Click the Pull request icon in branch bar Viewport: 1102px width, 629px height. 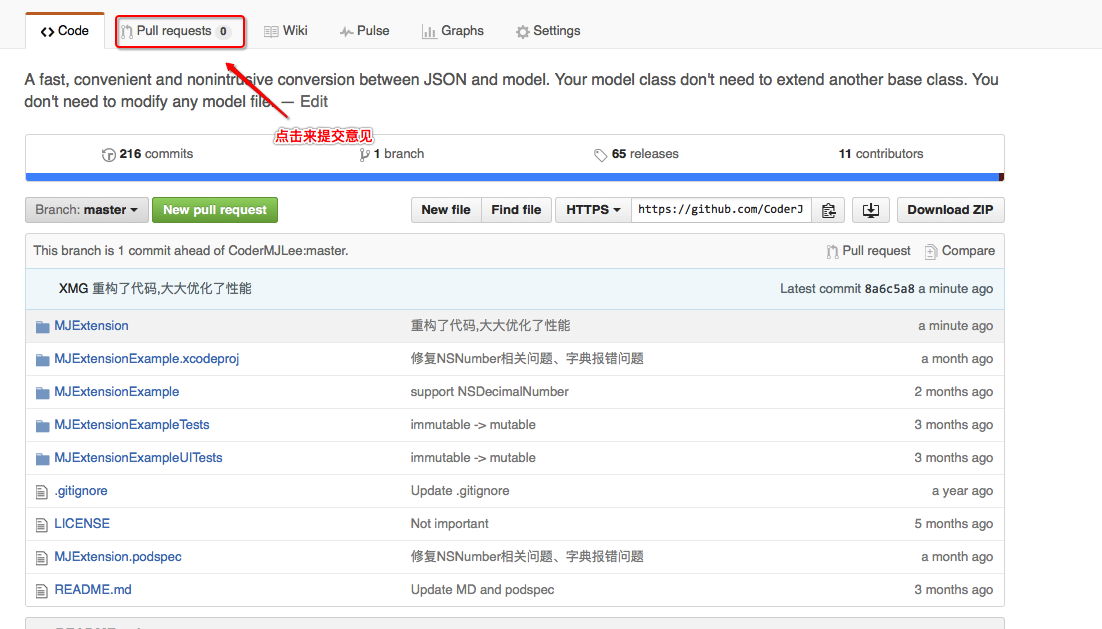point(832,252)
